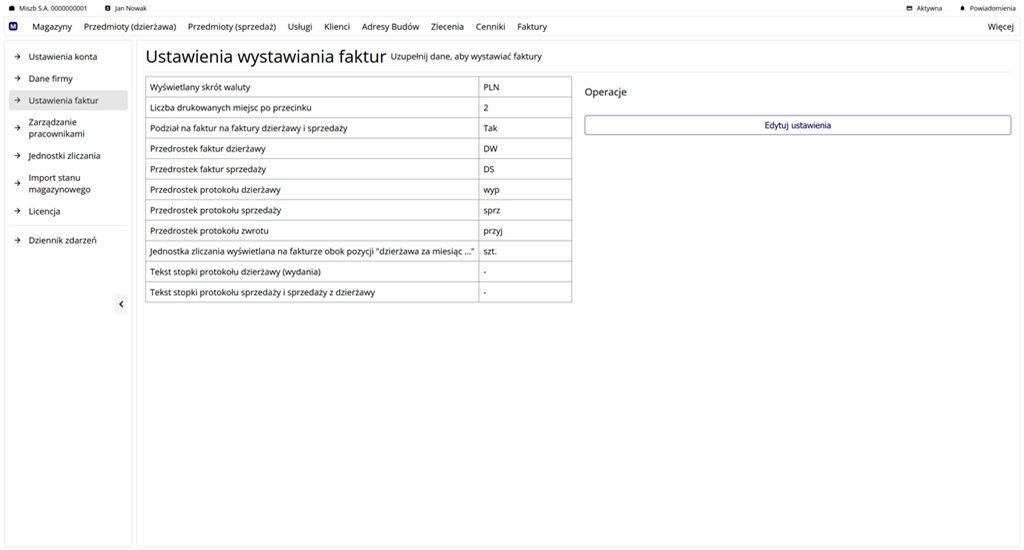Click the arrow icon beside Licencja
1024x550 pixels.
[x=17, y=212]
